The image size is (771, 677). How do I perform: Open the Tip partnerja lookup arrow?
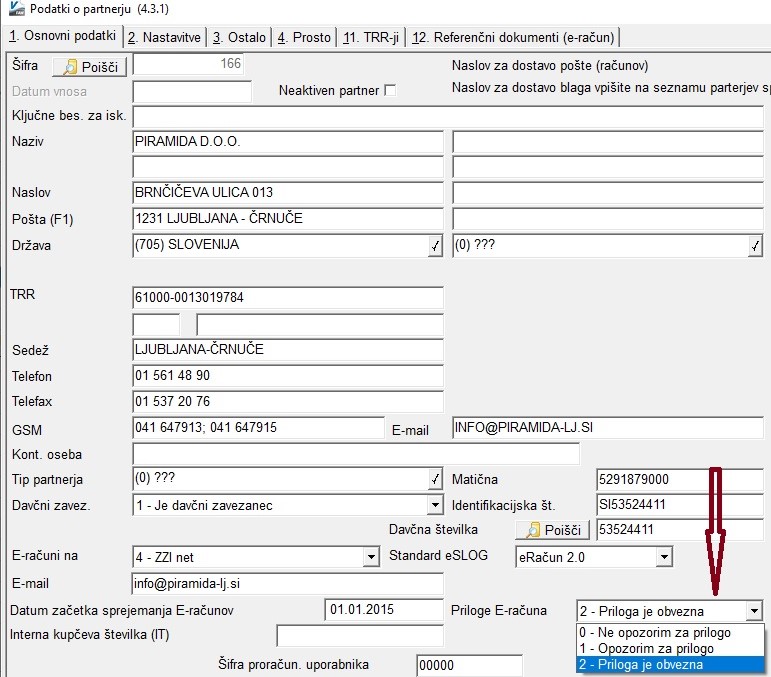tap(435, 479)
